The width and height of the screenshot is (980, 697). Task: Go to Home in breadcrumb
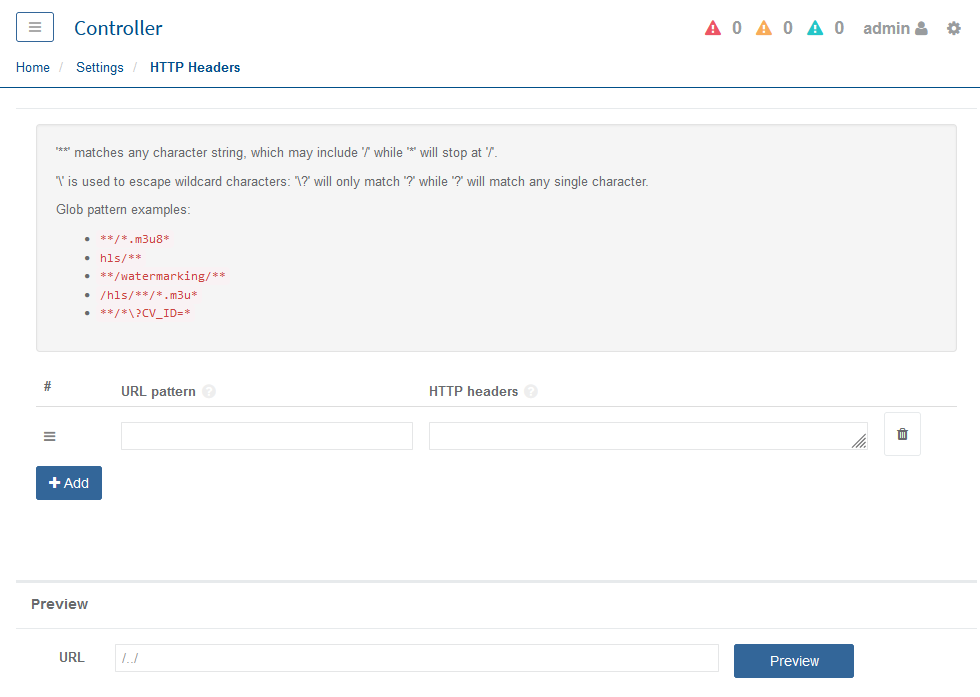click(x=33, y=68)
